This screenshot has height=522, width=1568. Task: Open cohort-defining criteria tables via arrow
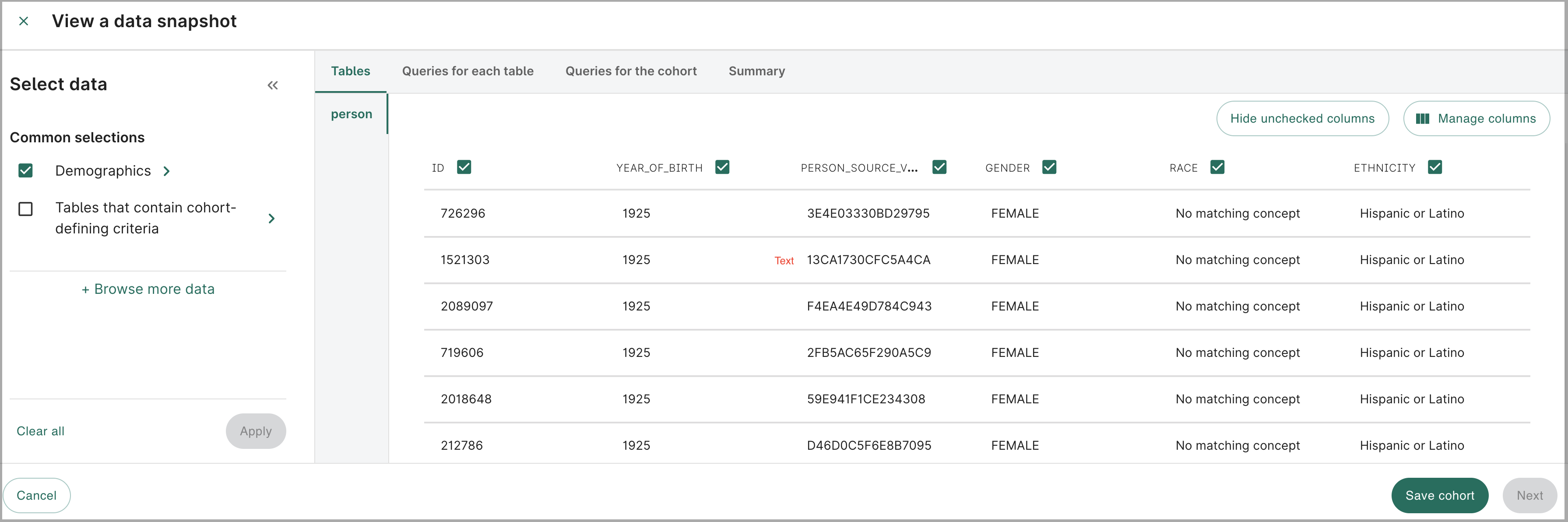pos(272,218)
